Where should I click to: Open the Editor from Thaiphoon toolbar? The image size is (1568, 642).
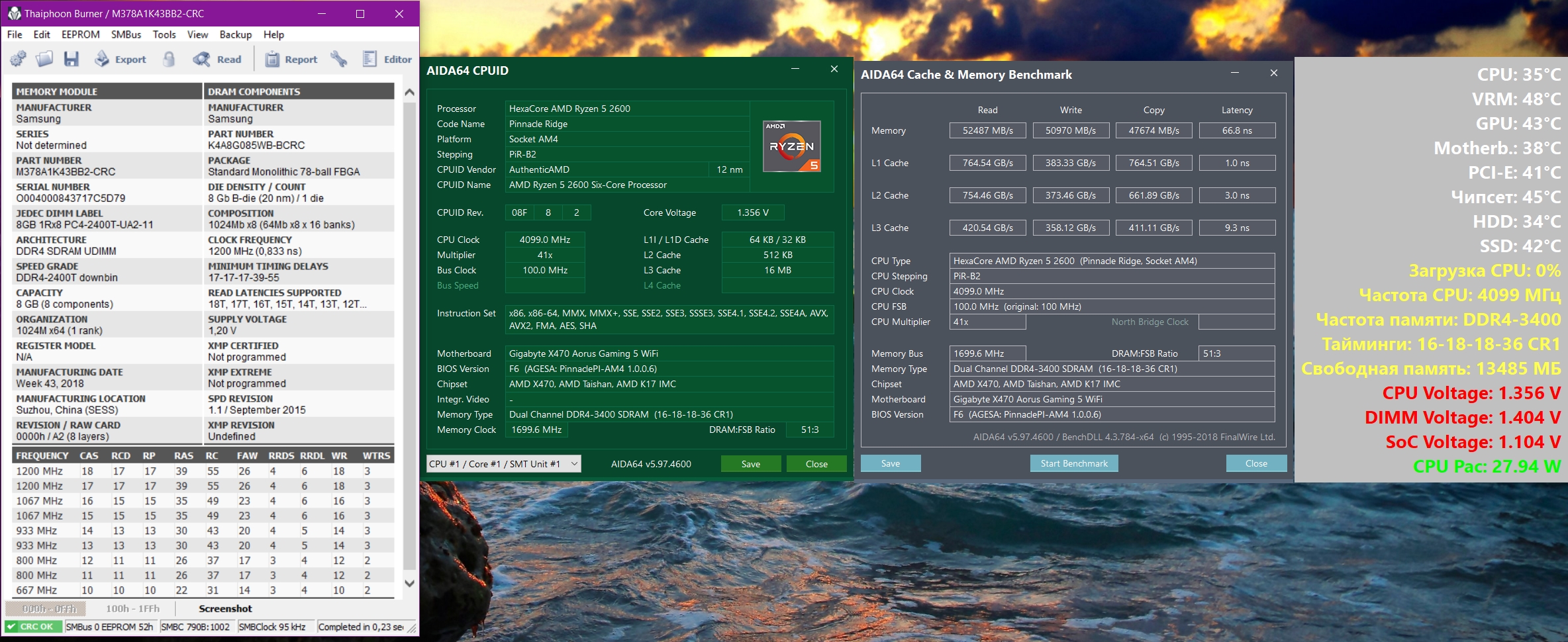[x=387, y=60]
